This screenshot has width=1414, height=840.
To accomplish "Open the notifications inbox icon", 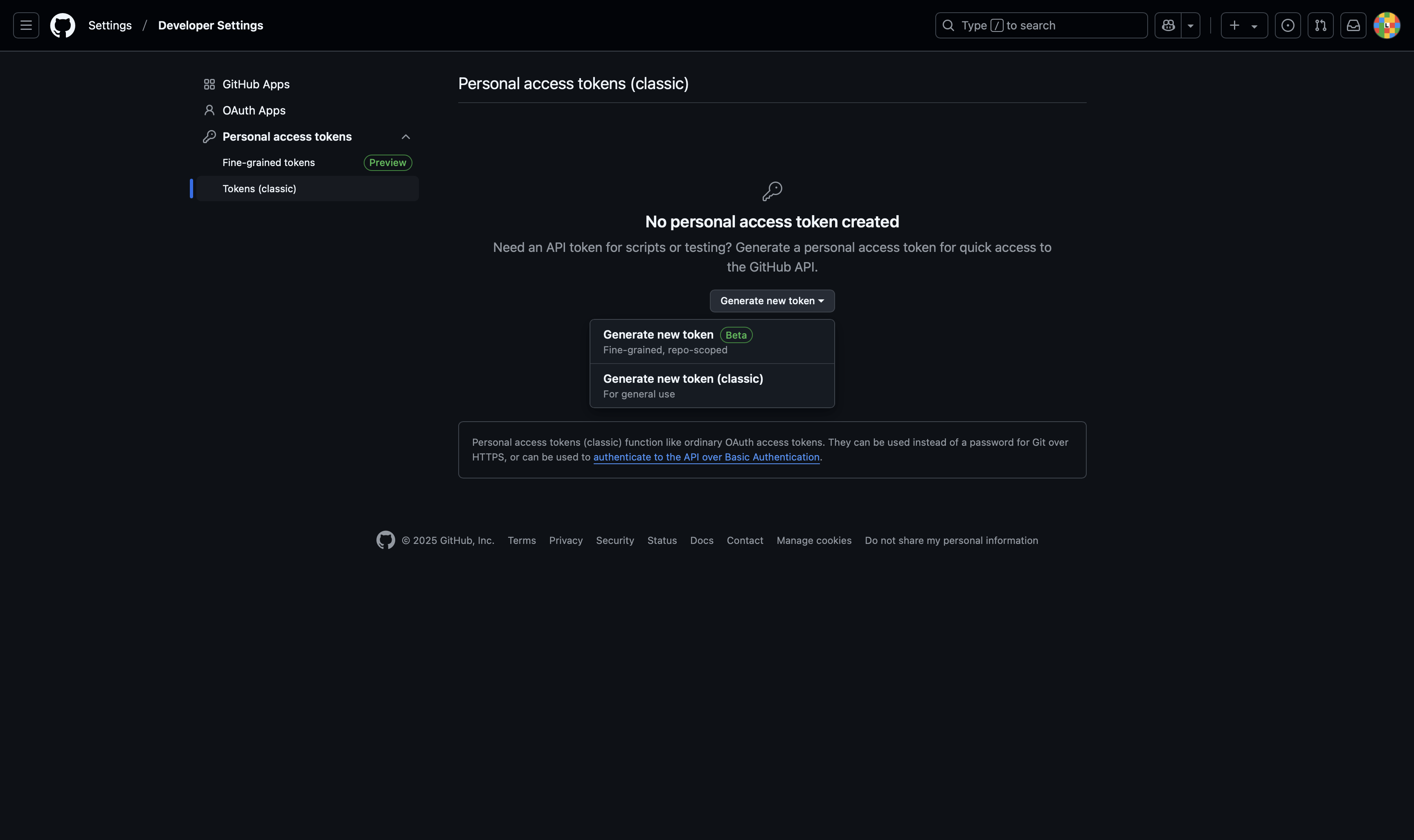I will coord(1353,25).
